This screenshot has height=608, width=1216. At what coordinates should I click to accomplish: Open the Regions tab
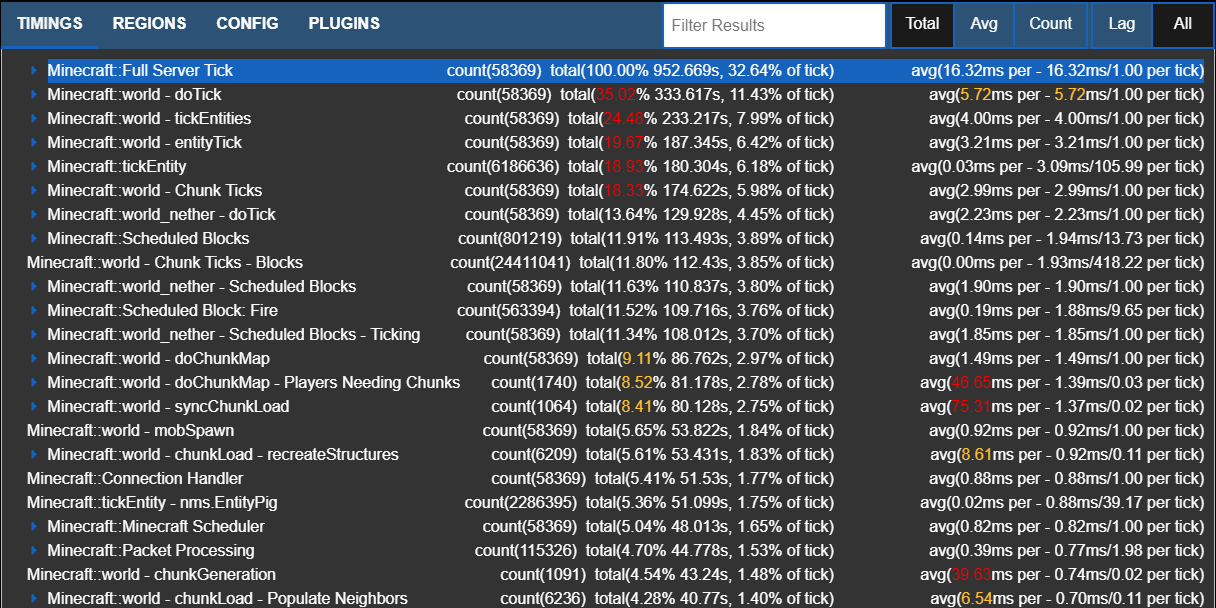(x=149, y=24)
